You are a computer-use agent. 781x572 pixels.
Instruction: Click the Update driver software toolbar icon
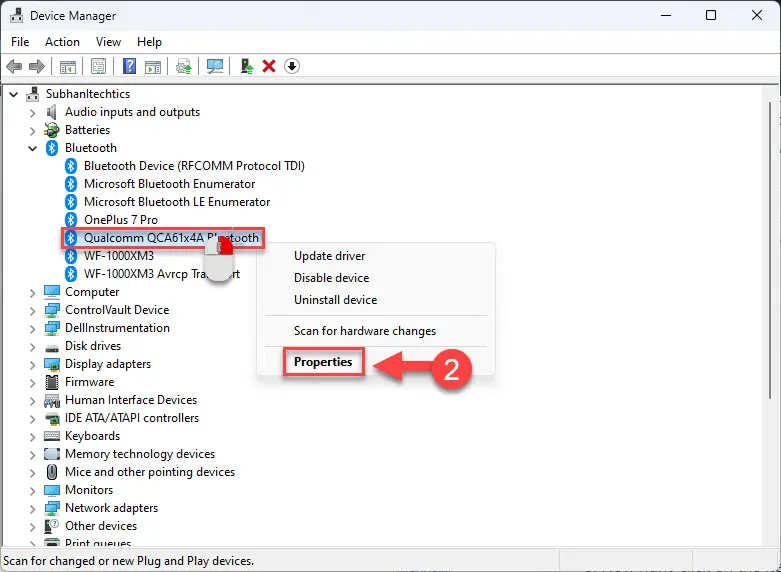pyautogui.click(x=184, y=66)
